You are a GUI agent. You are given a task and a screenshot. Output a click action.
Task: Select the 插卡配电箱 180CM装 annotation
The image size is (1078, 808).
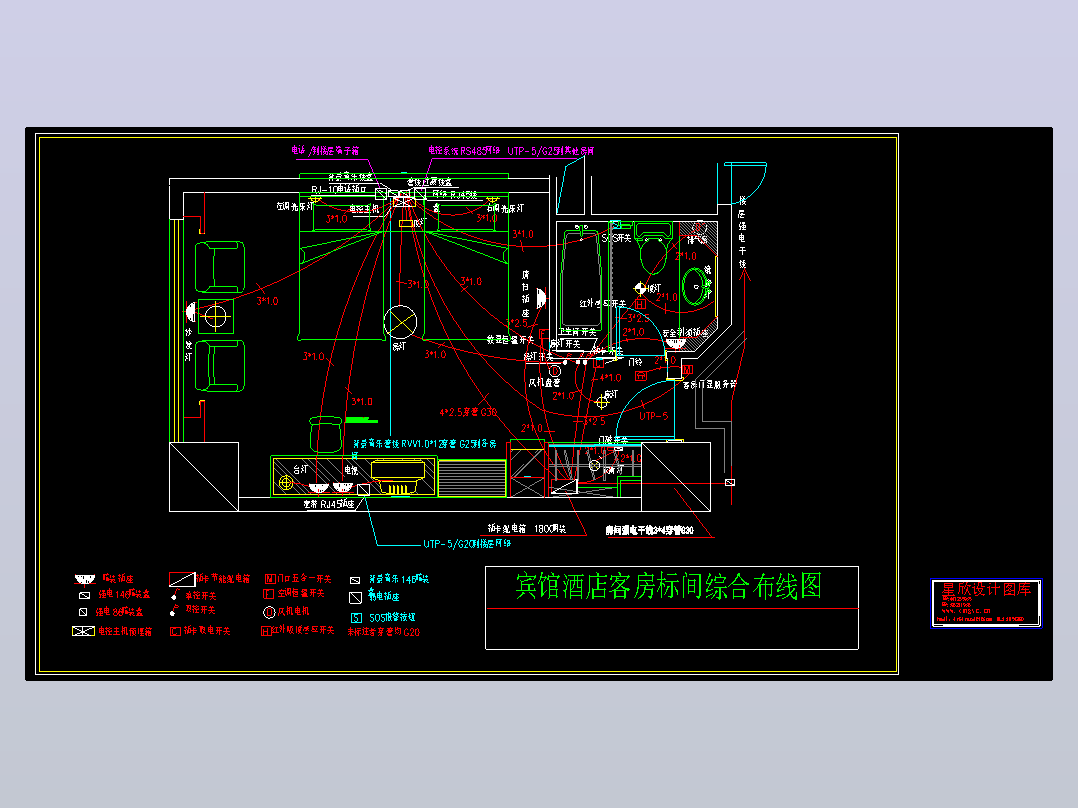coord(527,528)
